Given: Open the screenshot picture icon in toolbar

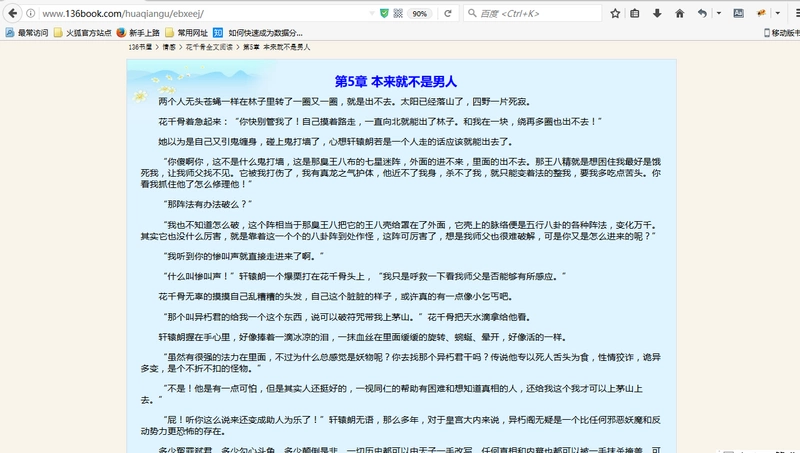Looking at the screenshot, I should tap(738, 13).
